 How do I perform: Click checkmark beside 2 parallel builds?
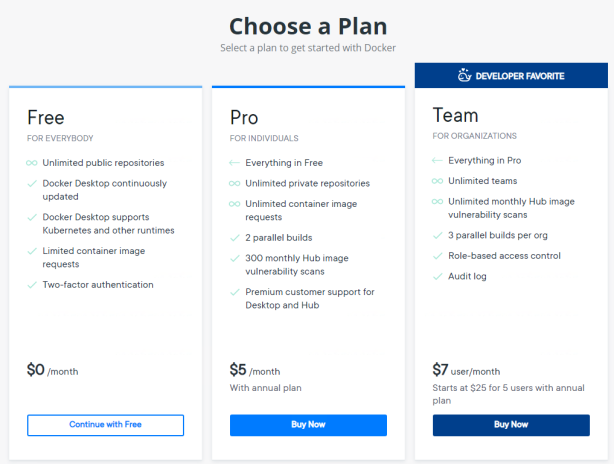click(235, 237)
